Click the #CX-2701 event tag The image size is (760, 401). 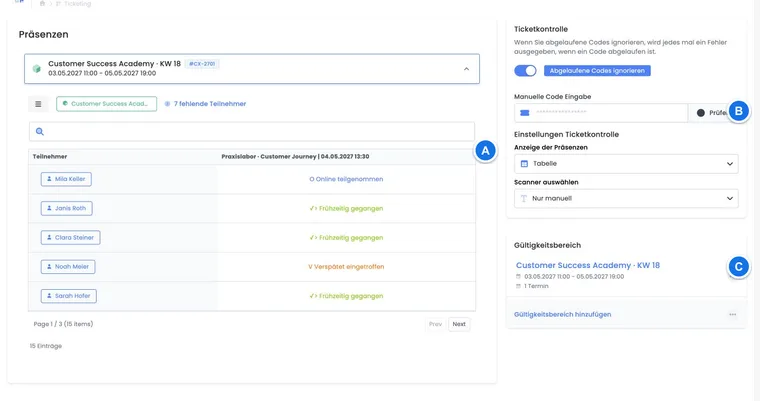pyautogui.click(x=202, y=64)
